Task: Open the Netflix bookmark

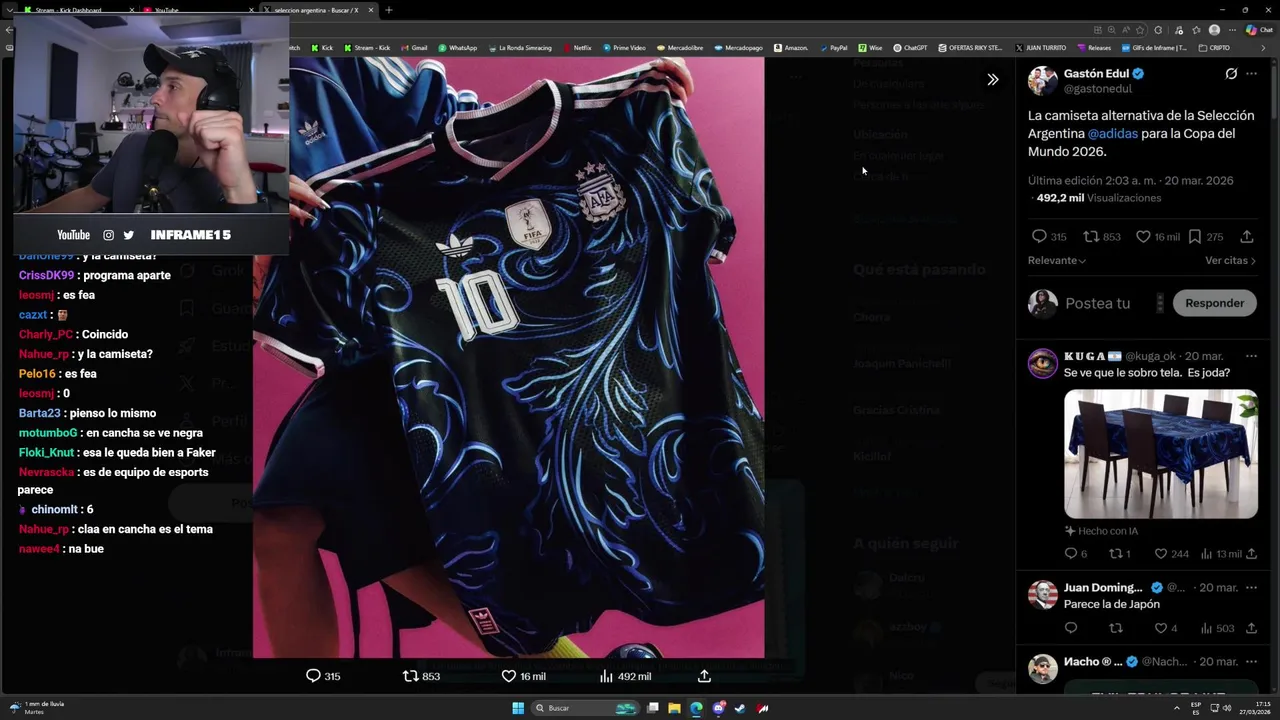Action: 577,48
